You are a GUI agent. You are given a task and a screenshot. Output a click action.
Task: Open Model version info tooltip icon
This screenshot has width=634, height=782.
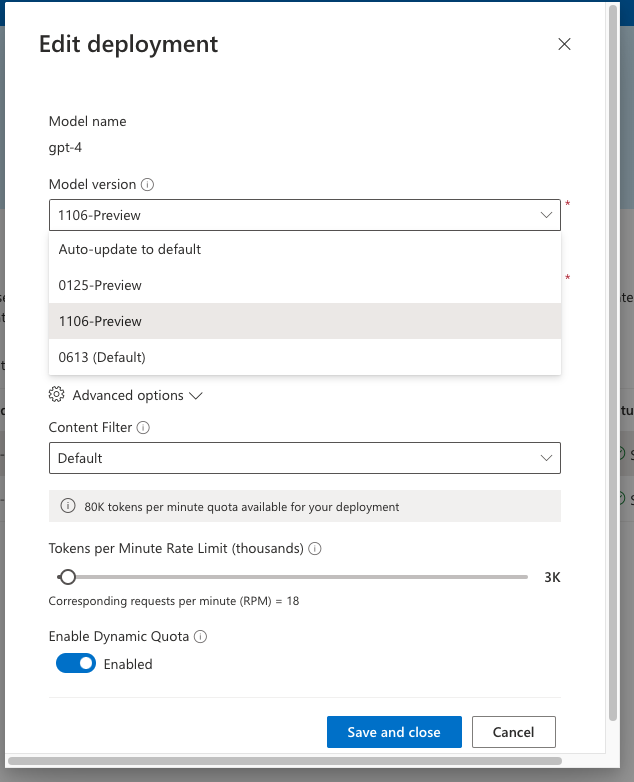147,185
